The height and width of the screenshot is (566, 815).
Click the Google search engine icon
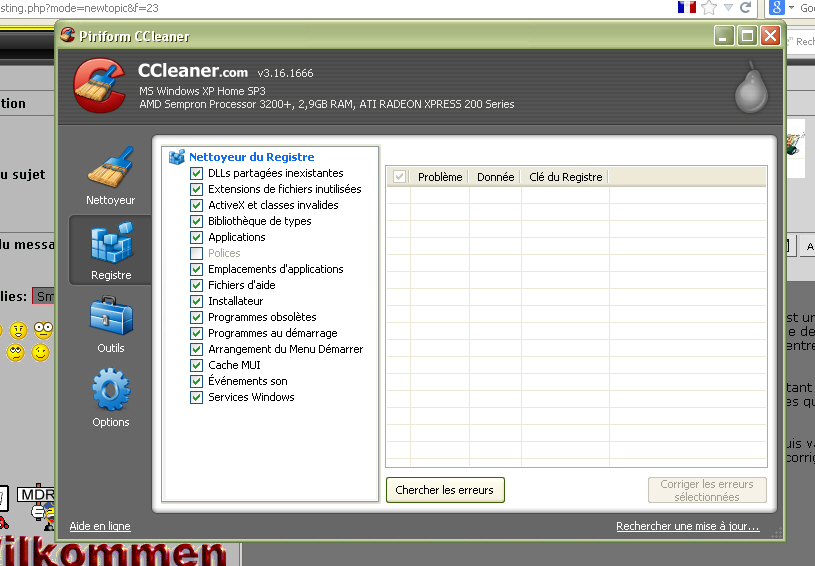(x=777, y=7)
